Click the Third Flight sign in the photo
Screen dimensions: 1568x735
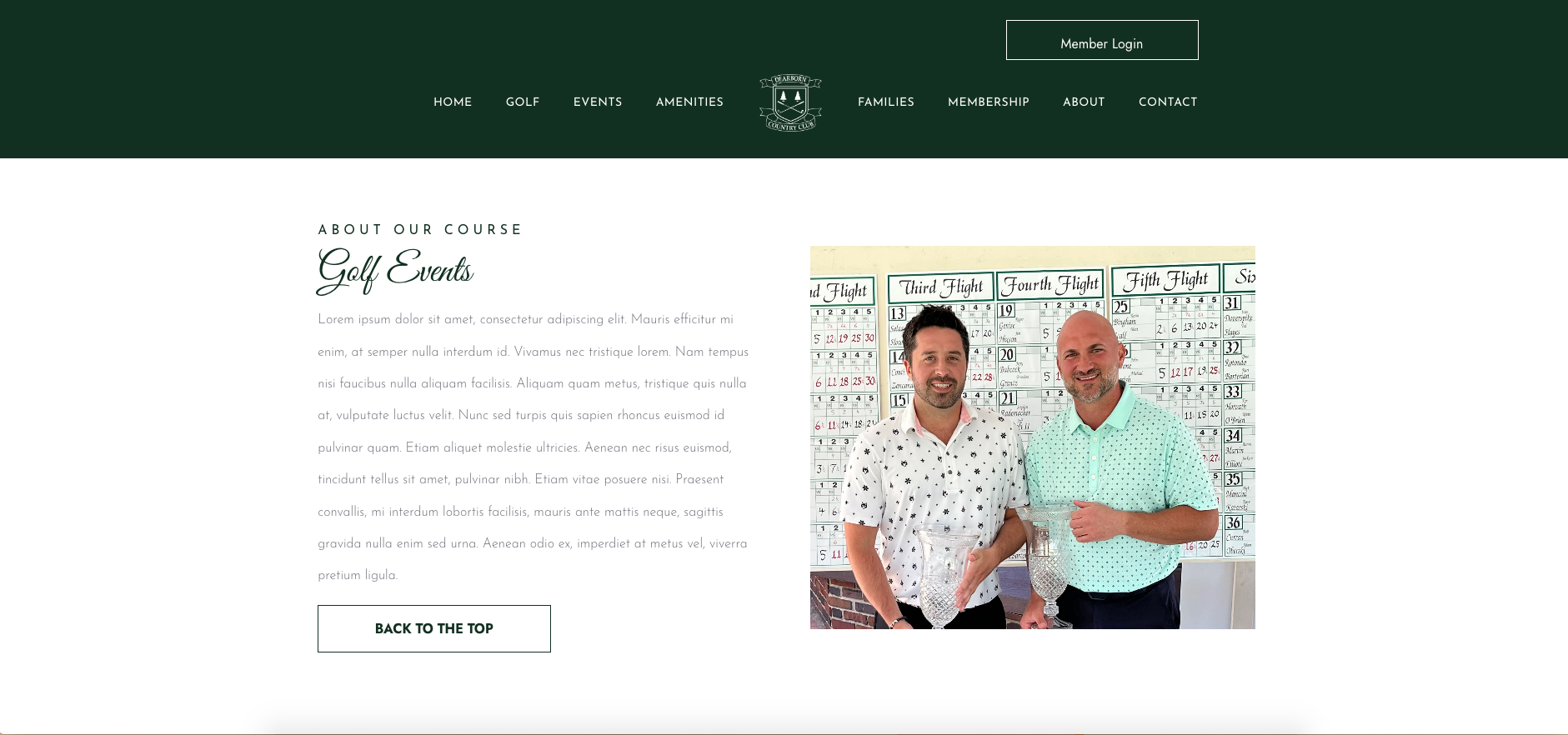941,287
